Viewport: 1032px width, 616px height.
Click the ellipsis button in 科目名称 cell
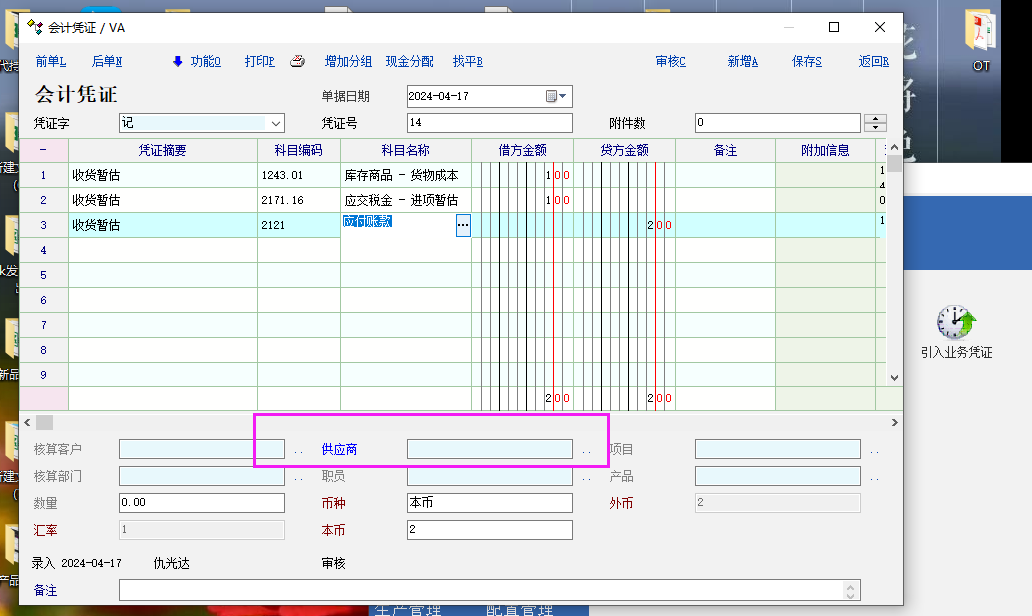pos(462,226)
